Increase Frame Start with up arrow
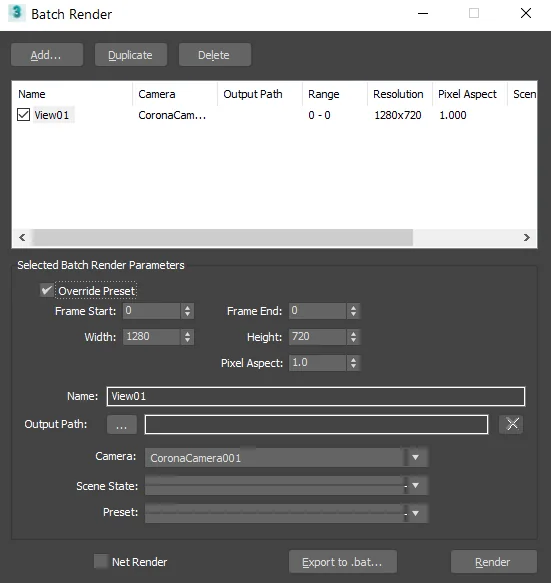551x583 pixels. click(x=187, y=307)
